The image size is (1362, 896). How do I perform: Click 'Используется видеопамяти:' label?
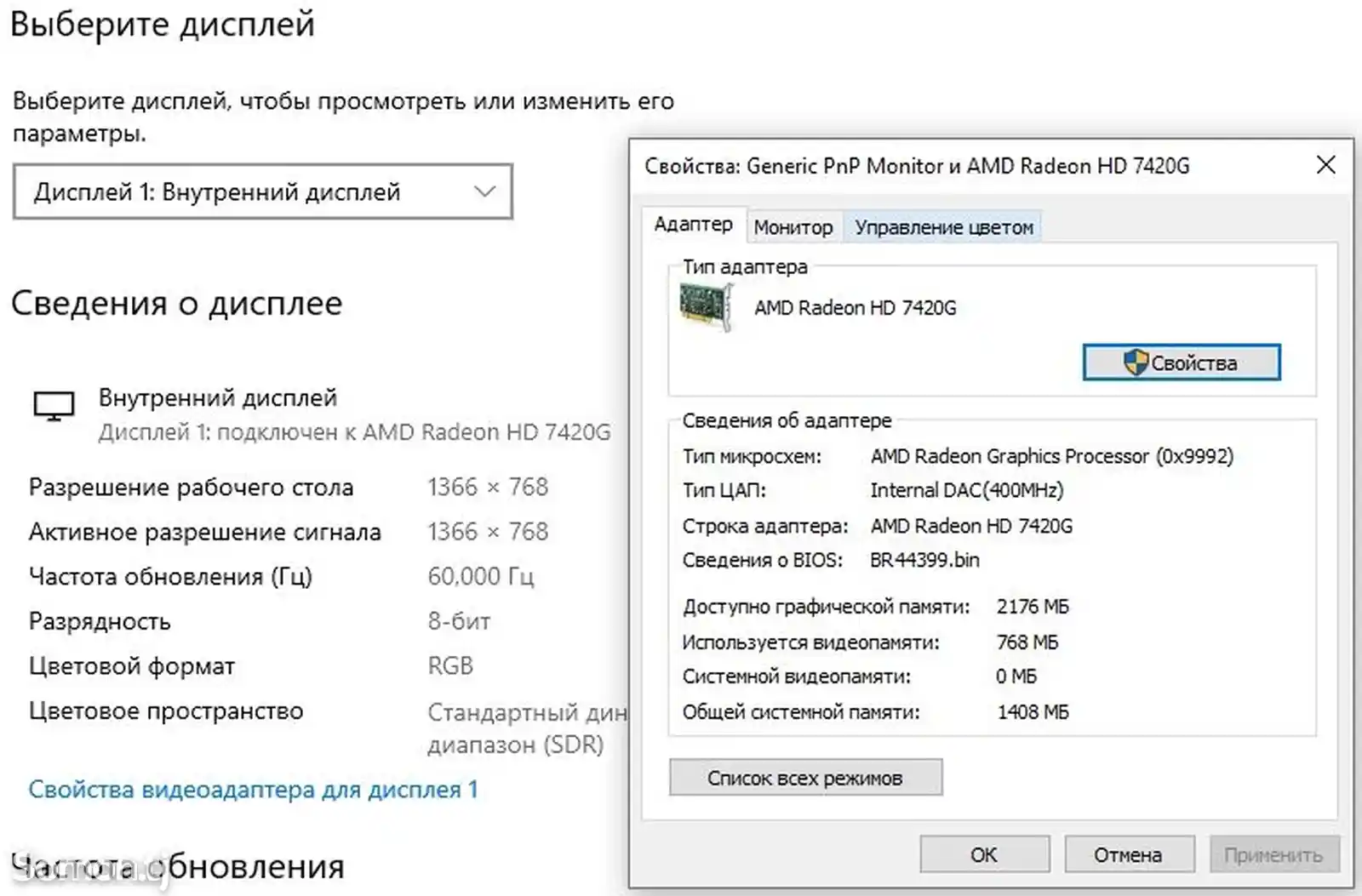[811, 642]
